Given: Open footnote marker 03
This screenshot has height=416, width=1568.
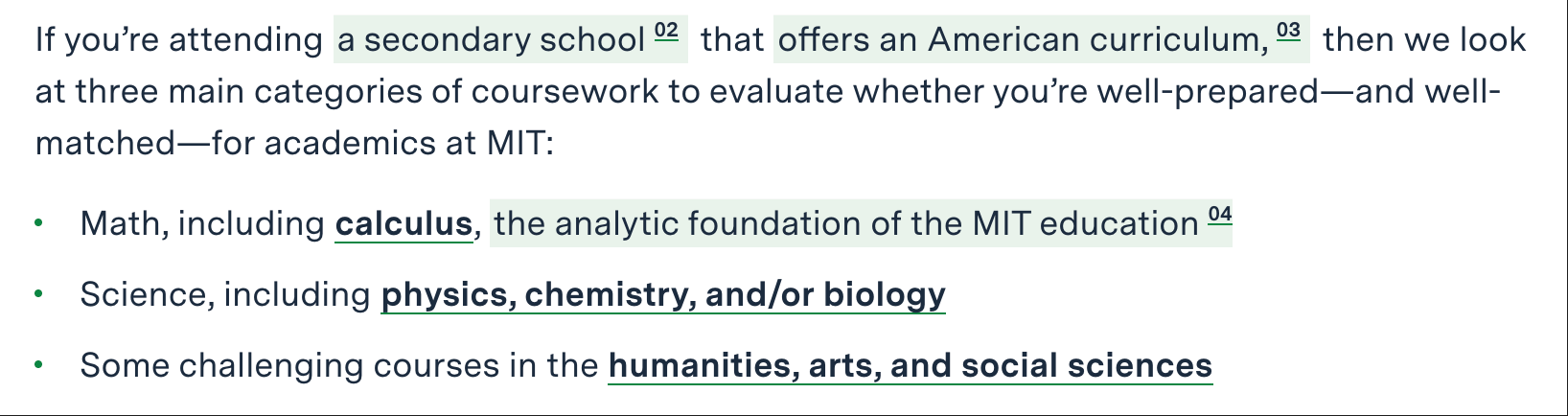Looking at the screenshot, I should pyautogui.click(x=1288, y=31).
